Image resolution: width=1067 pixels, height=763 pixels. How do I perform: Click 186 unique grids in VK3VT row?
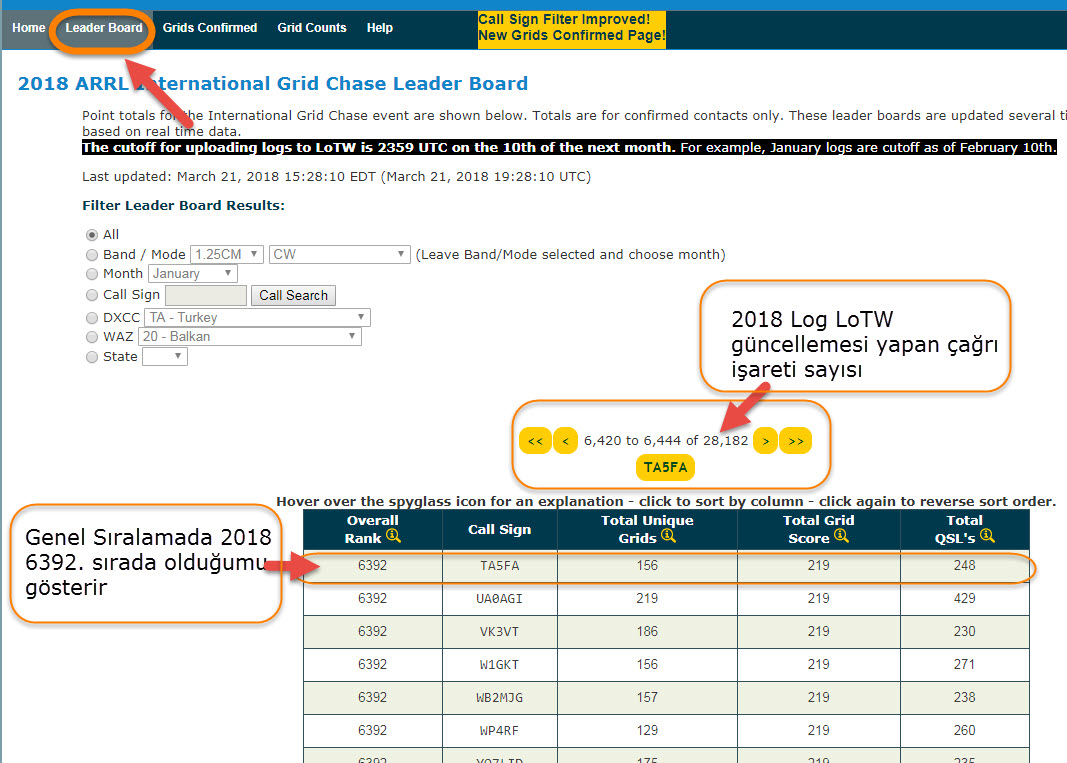(x=647, y=632)
